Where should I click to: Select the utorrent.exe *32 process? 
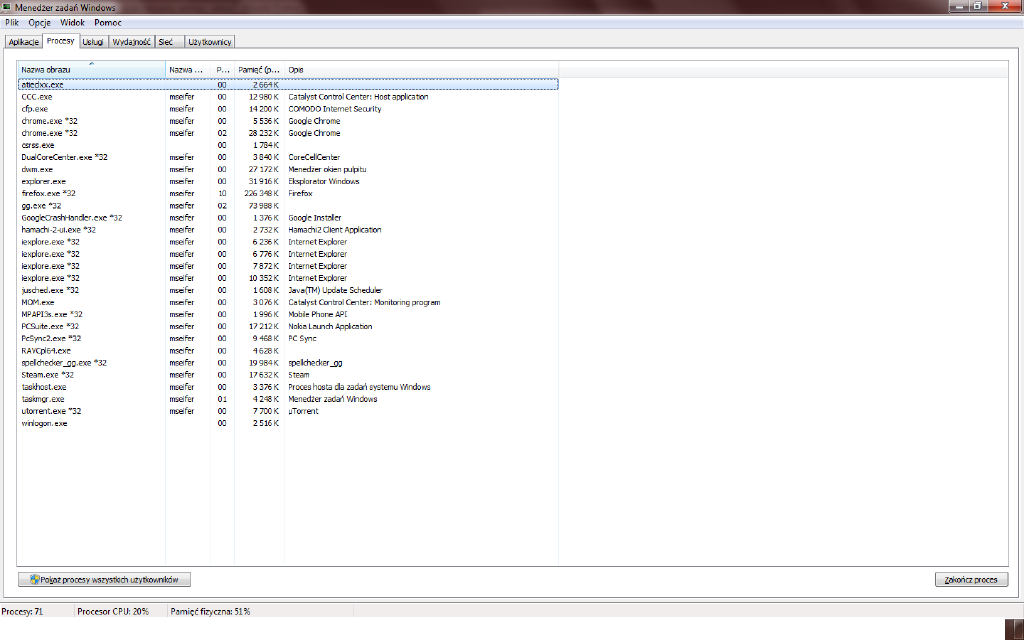pos(288,411)
